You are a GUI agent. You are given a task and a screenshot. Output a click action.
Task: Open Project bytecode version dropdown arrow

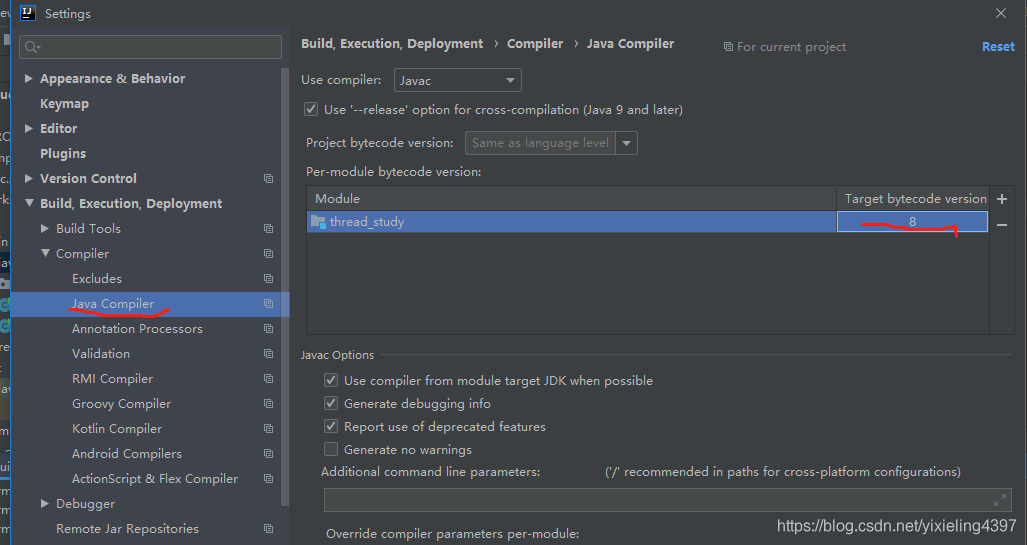point(626,143)
